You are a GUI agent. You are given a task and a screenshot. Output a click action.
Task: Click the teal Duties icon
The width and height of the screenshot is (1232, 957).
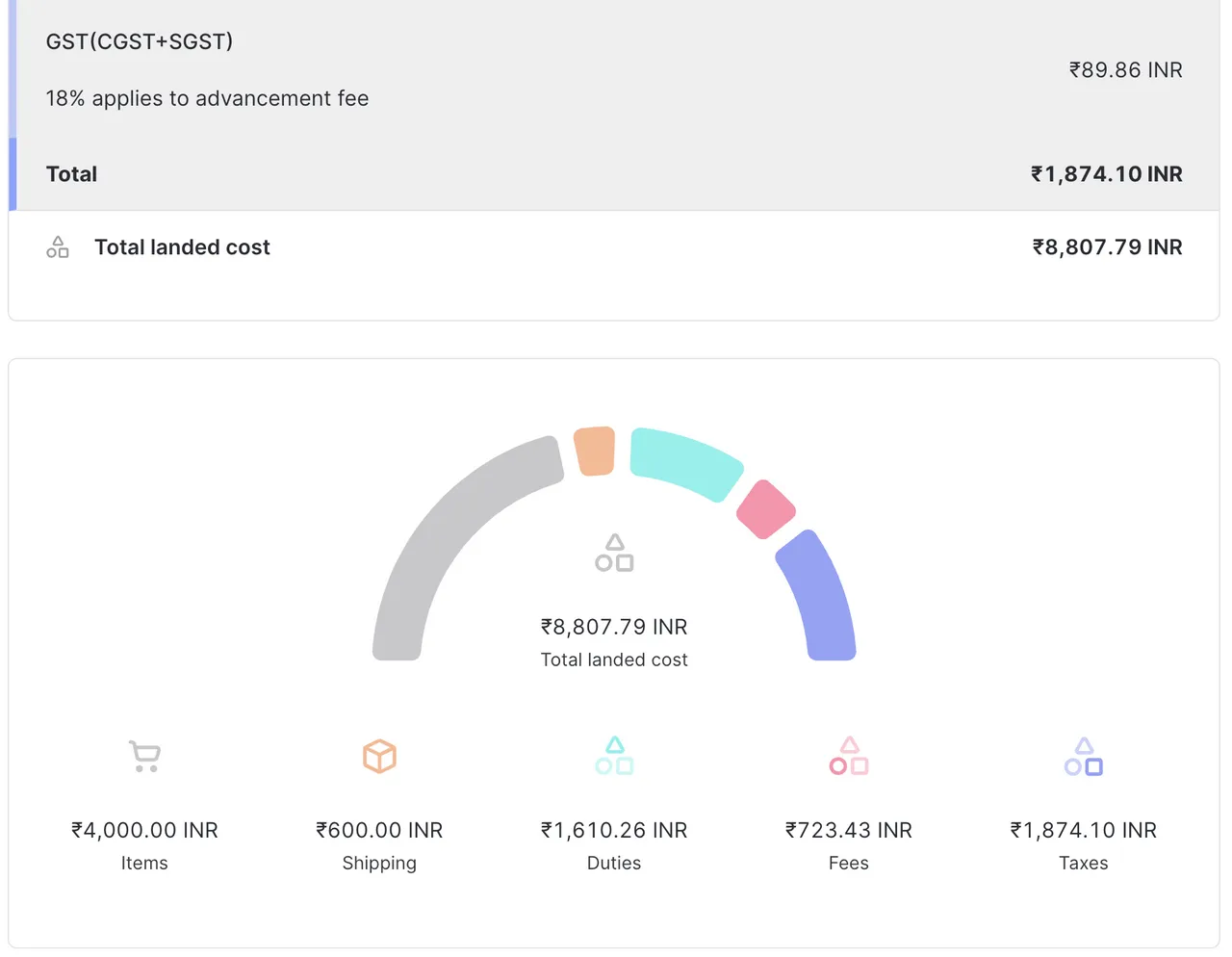pyautogui.click(x=613, y=756)
